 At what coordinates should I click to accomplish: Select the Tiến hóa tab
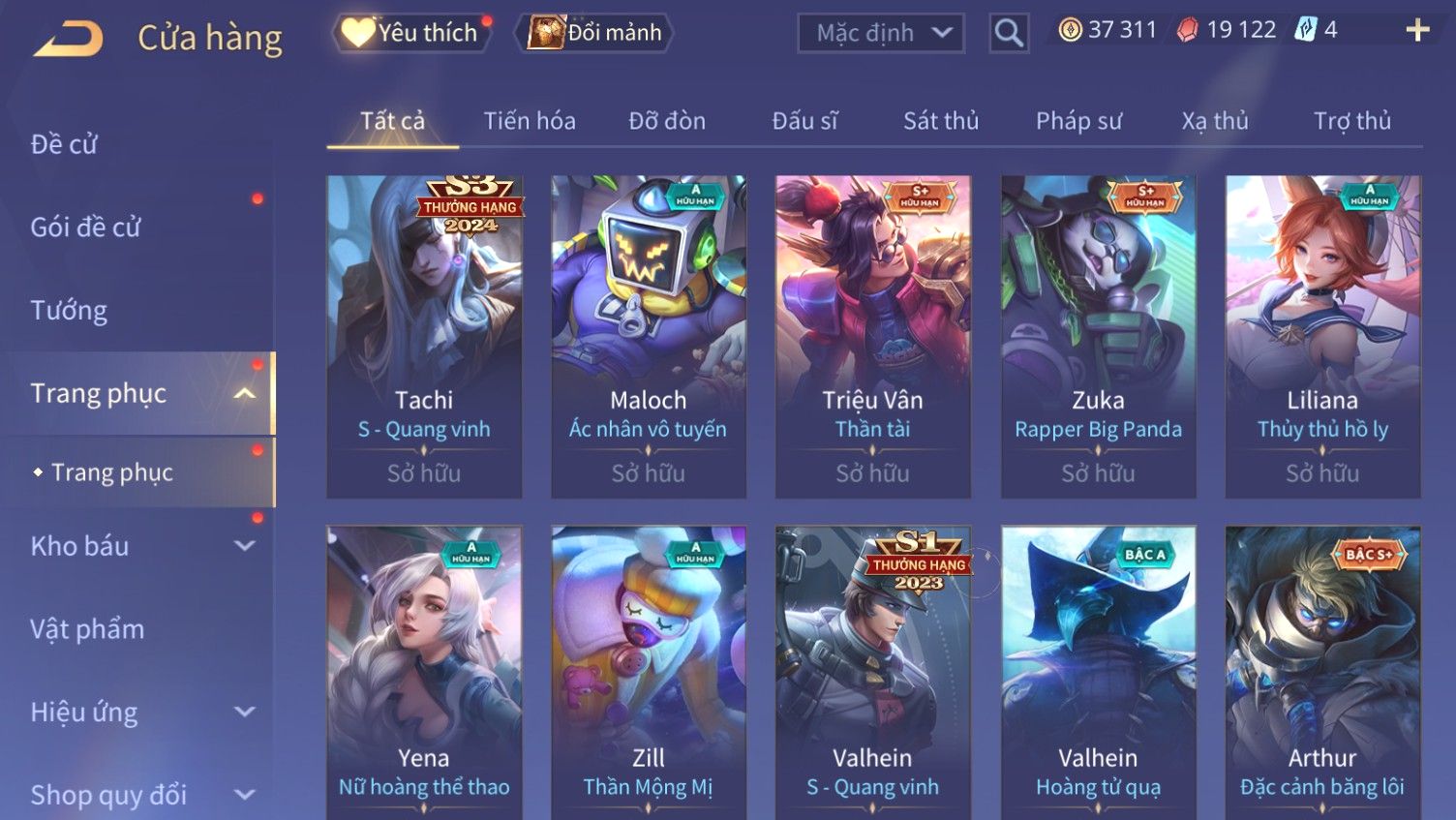[530, 121]
